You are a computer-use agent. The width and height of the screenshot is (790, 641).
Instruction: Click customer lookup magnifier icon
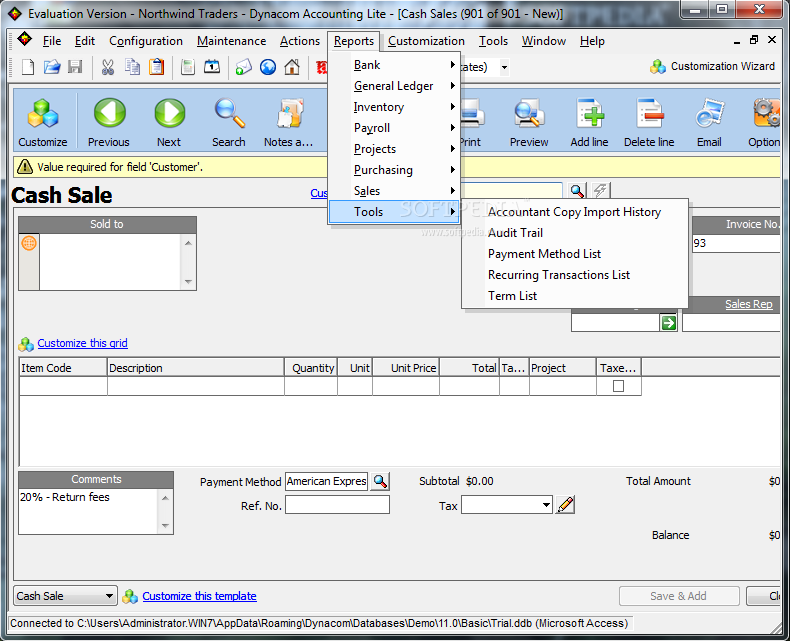577,191
